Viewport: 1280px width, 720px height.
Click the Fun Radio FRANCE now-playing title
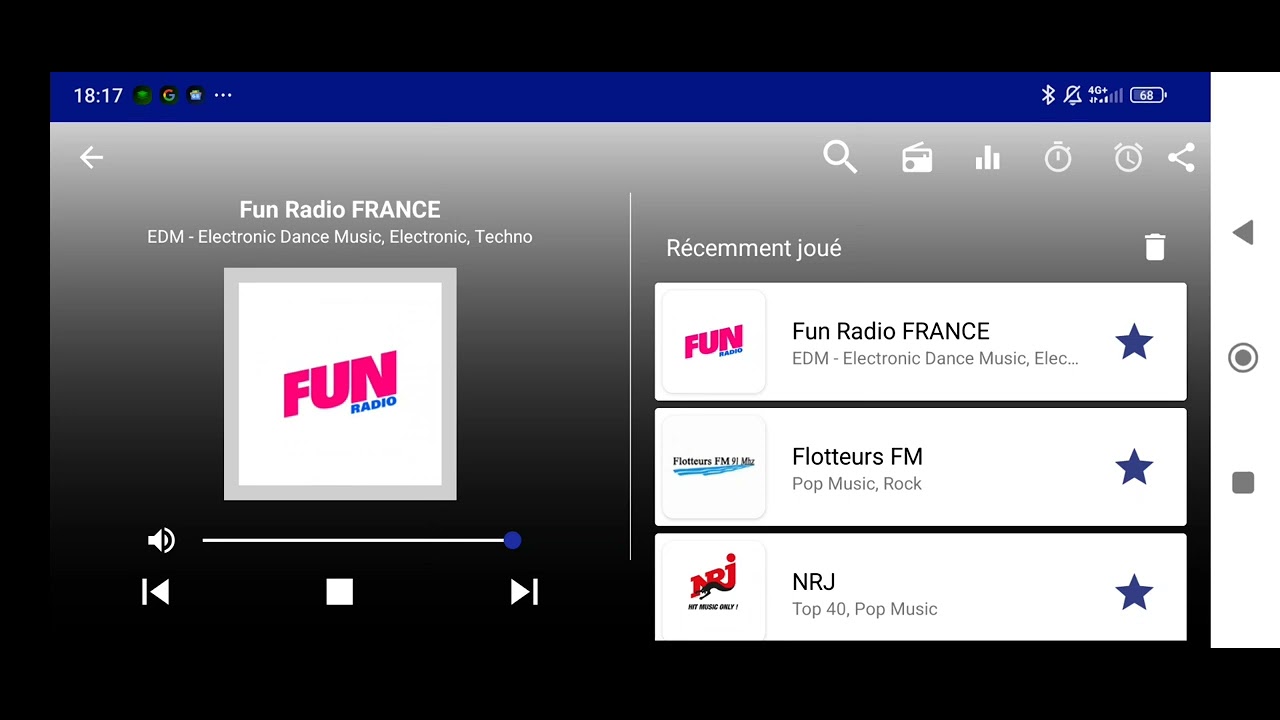340,210
